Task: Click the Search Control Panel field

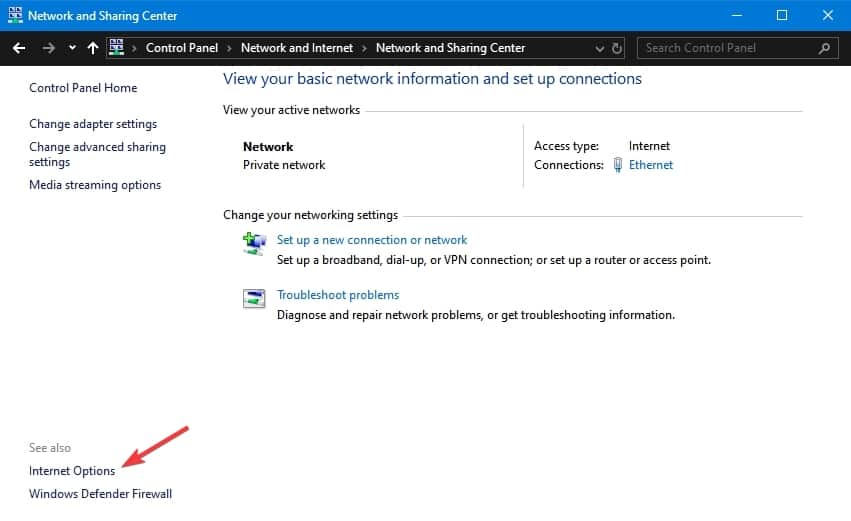Action: point(738,48)
